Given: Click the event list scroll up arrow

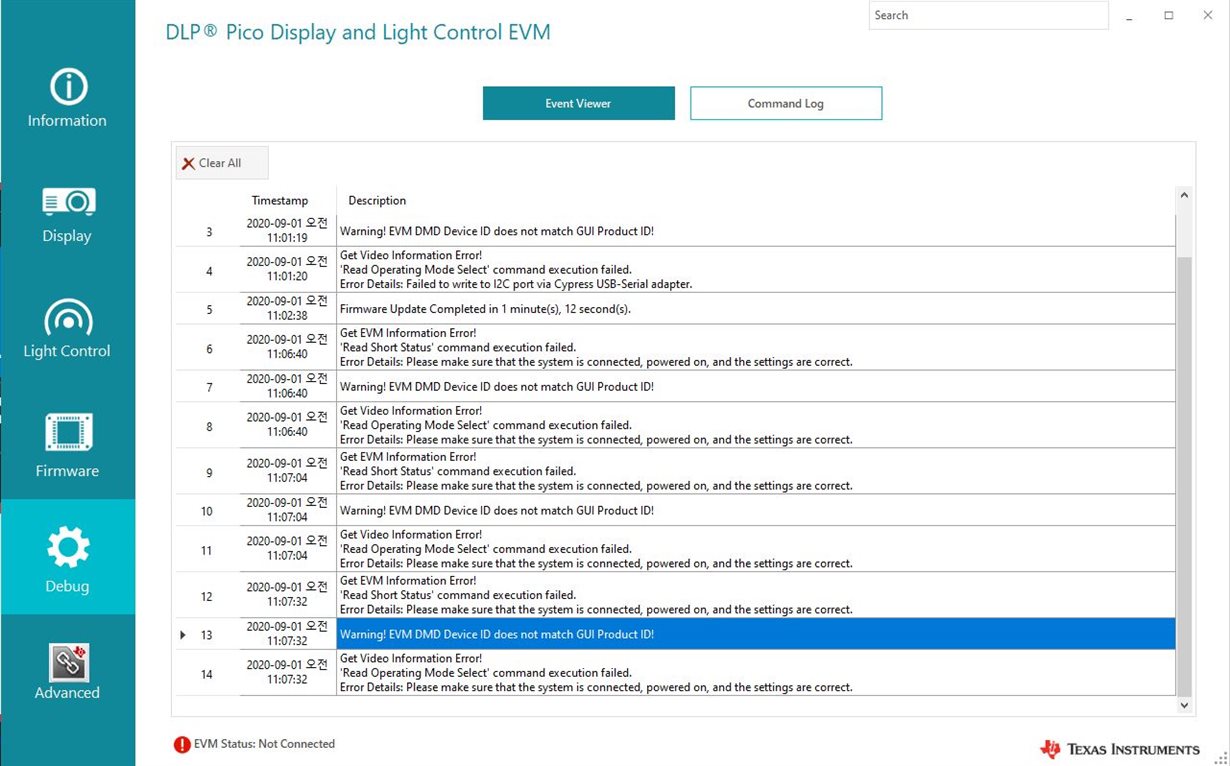Looking at the screenshot, I should tap(1184, 197).
